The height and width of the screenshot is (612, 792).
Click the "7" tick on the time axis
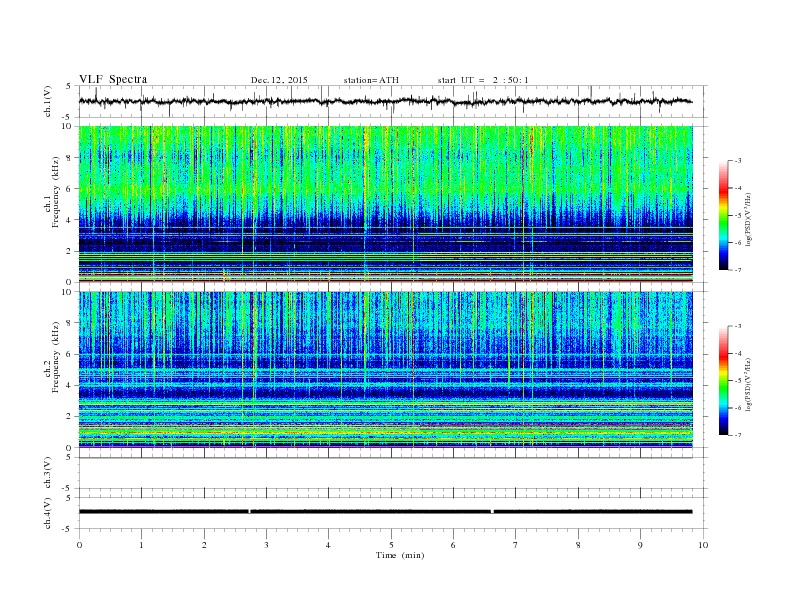516,545
